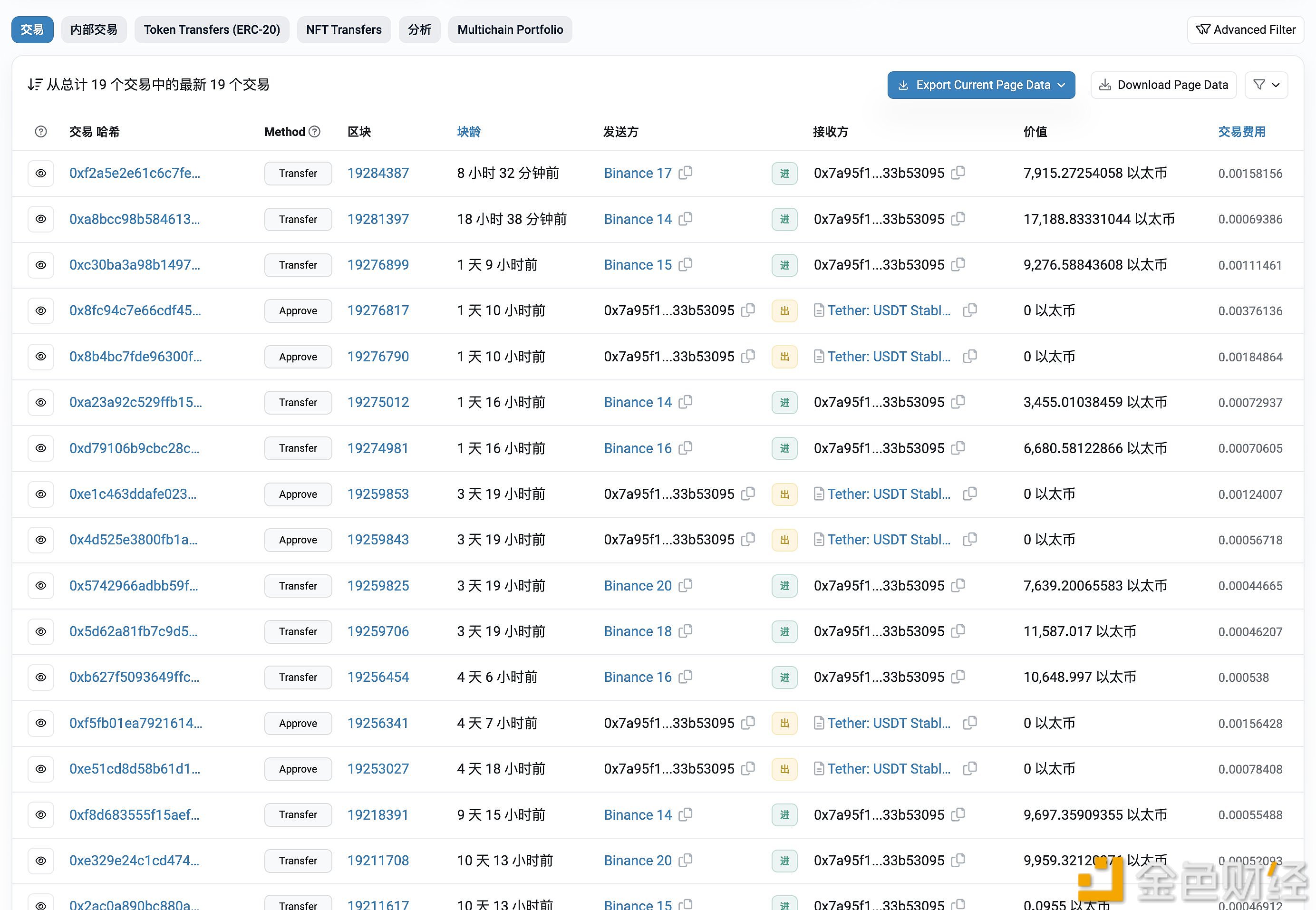Copy receiver address in block 19281397 row
1316x910 pixels.
pos(958,218)
